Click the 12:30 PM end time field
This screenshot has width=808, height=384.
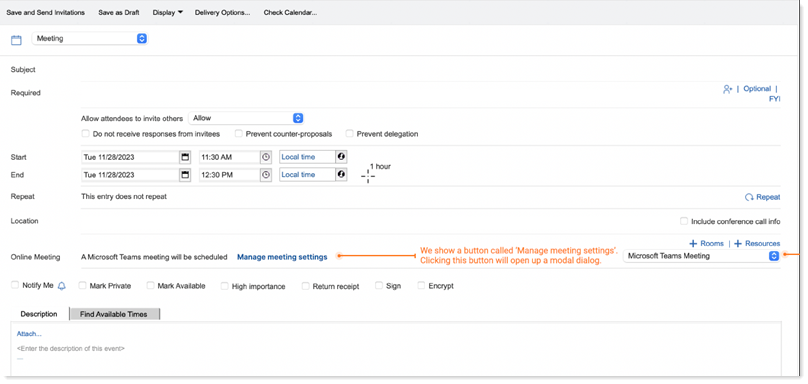[230, 175]
